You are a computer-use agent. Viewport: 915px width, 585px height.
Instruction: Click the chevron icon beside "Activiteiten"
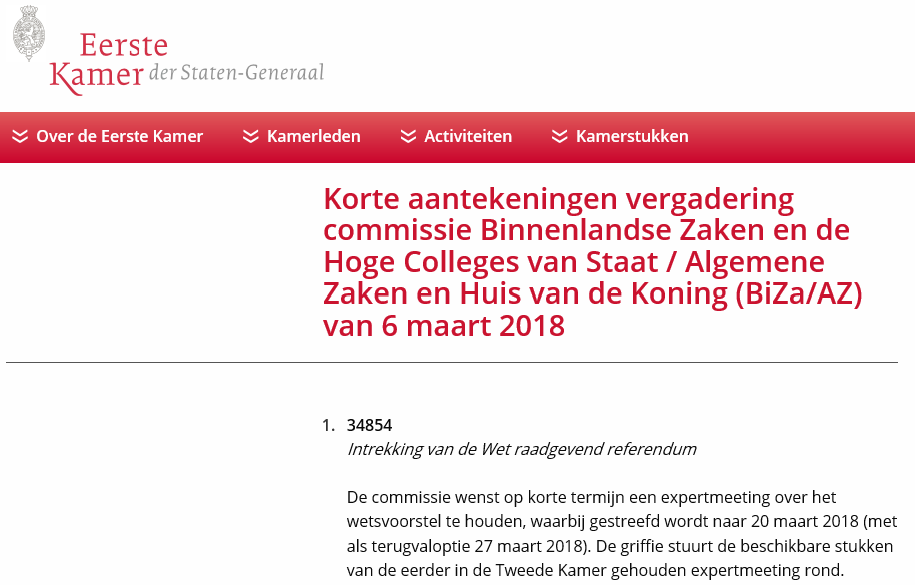click(407, 136)
